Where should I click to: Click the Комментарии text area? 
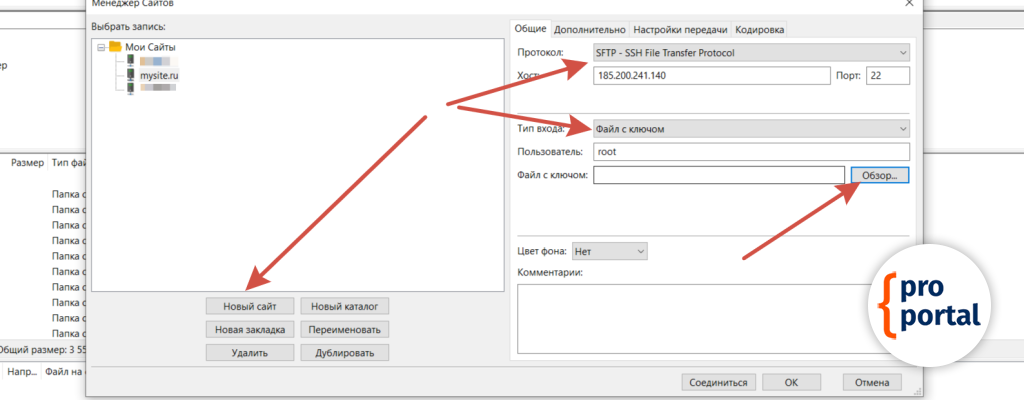click(712, 319)
